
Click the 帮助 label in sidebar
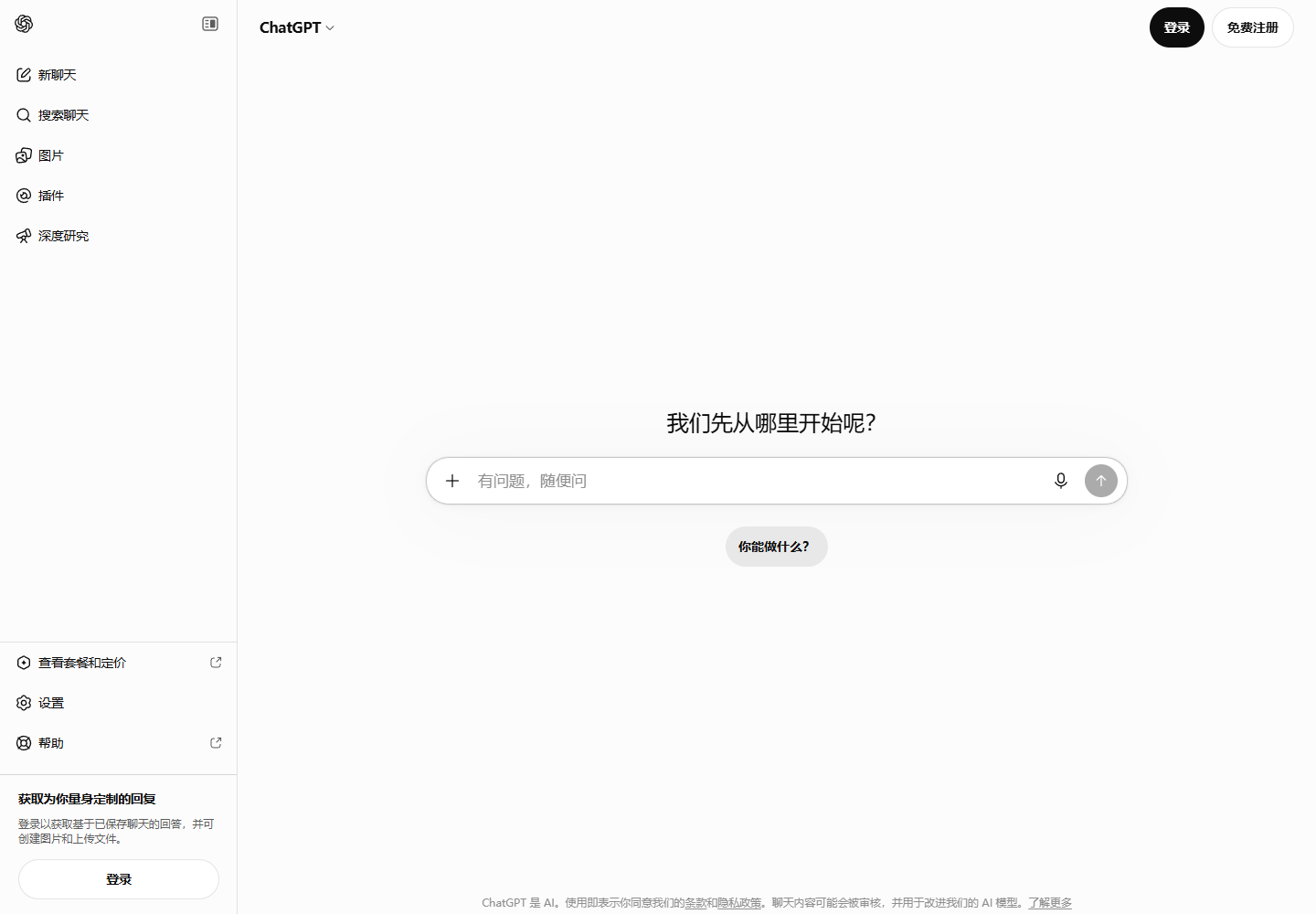[51, 743]
